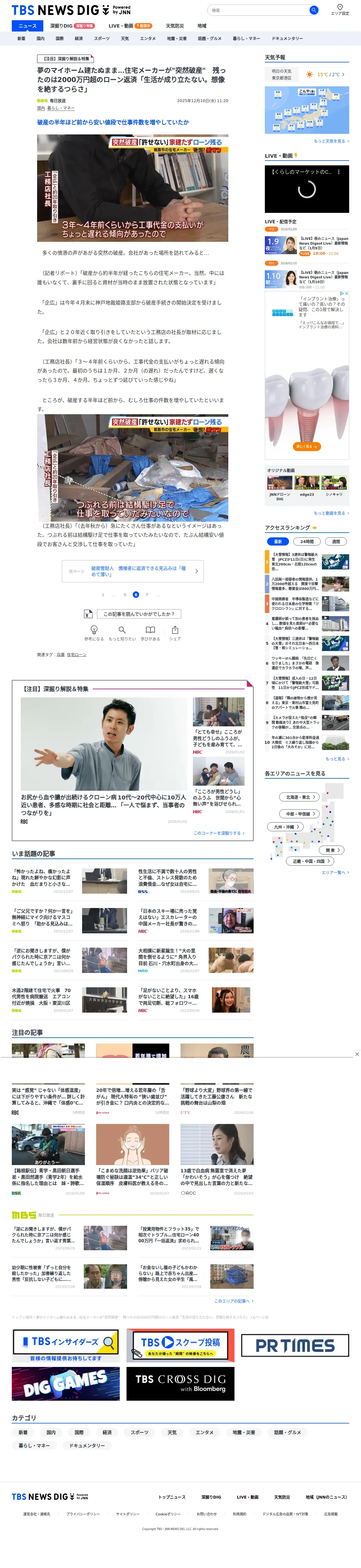The width and height of the screenshot is (361, 1568).
Task: Click the もっと知りたい magnifier reaction
Action: 122,632
